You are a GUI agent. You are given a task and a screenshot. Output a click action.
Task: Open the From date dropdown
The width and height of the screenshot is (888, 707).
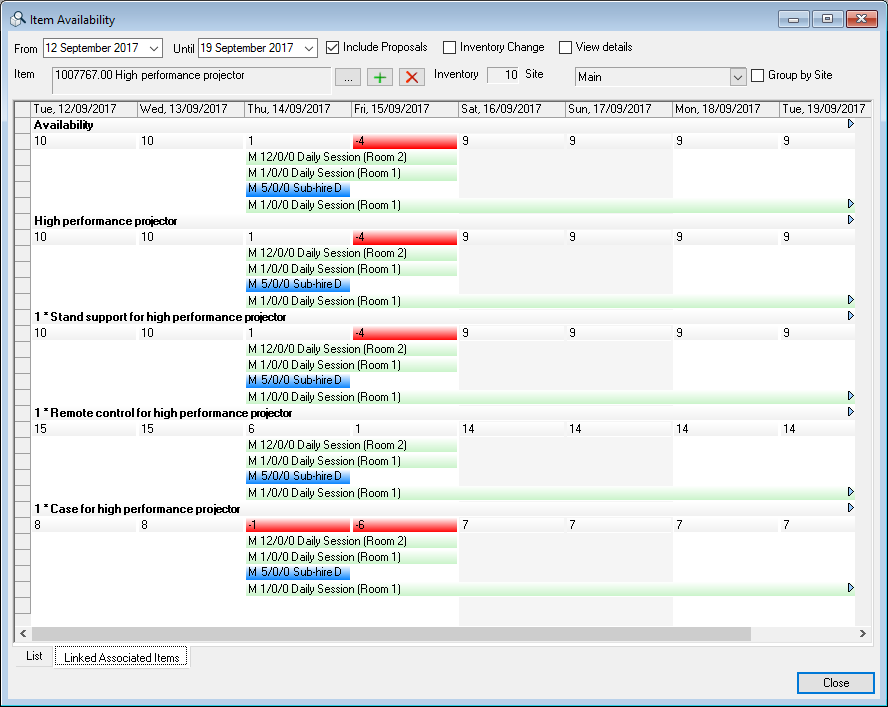pyautogui.click(x=154, y=48)
